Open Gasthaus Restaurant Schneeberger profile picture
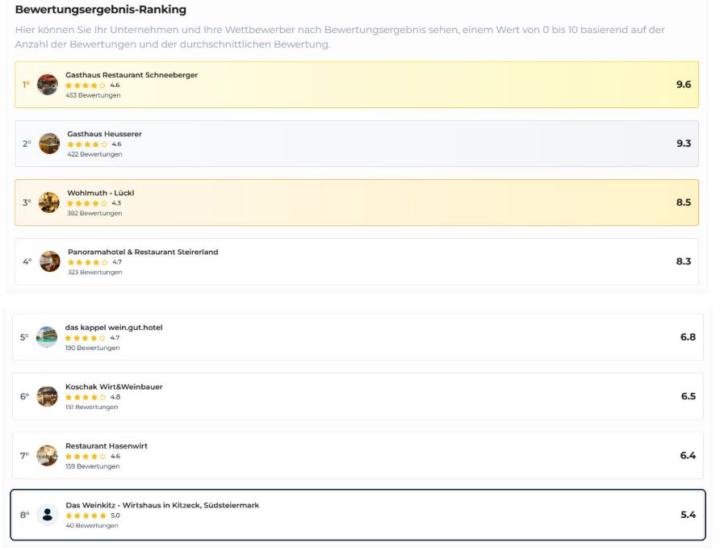 click(47, 84)
